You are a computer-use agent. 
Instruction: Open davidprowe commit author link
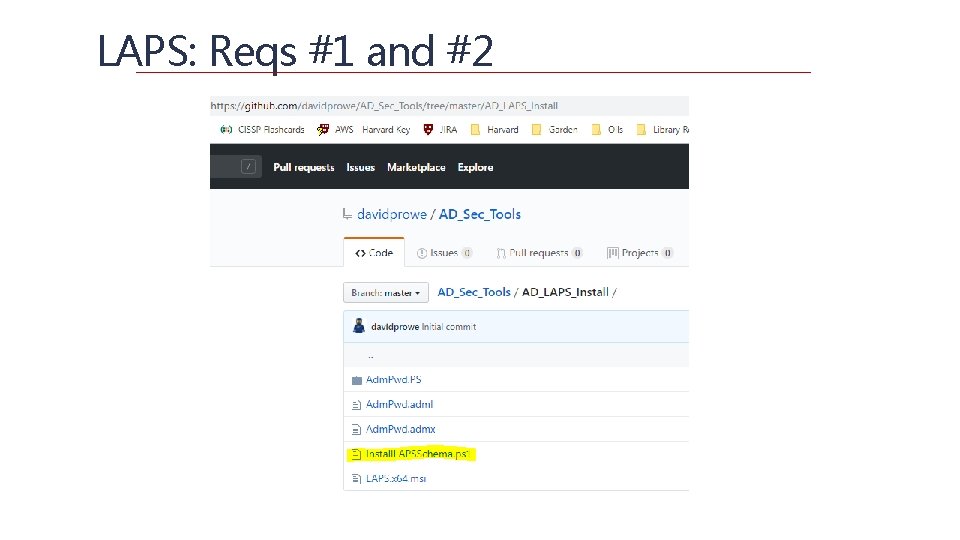(x=395, y=327)
